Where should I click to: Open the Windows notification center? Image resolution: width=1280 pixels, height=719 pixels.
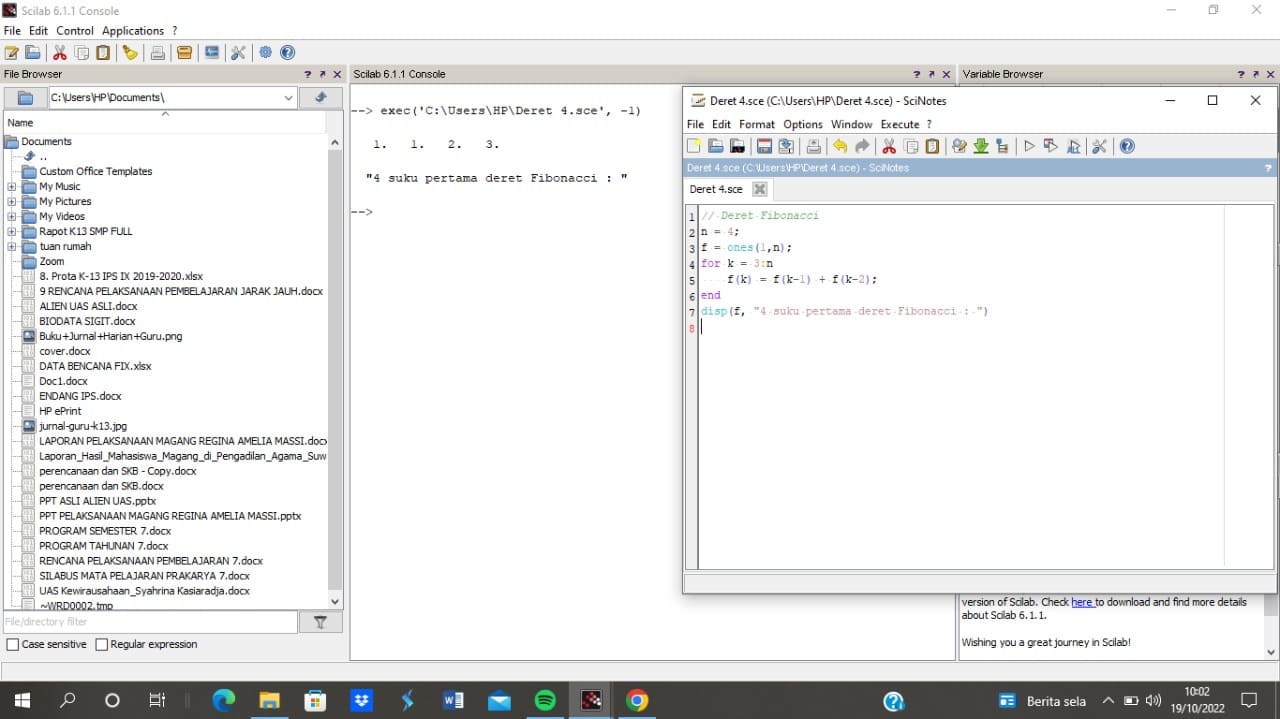(x=1249, y=701)
